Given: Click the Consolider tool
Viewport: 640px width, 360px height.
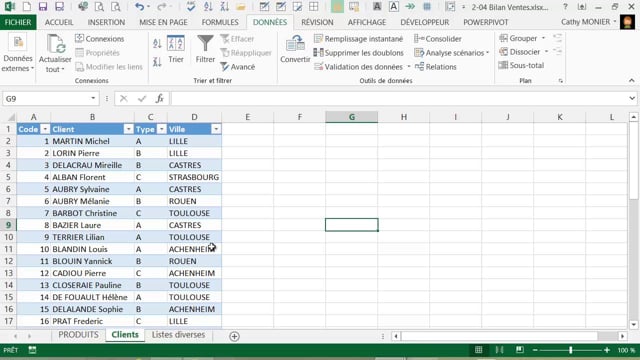Looking at the screenshot, I should tap(438, 39).
